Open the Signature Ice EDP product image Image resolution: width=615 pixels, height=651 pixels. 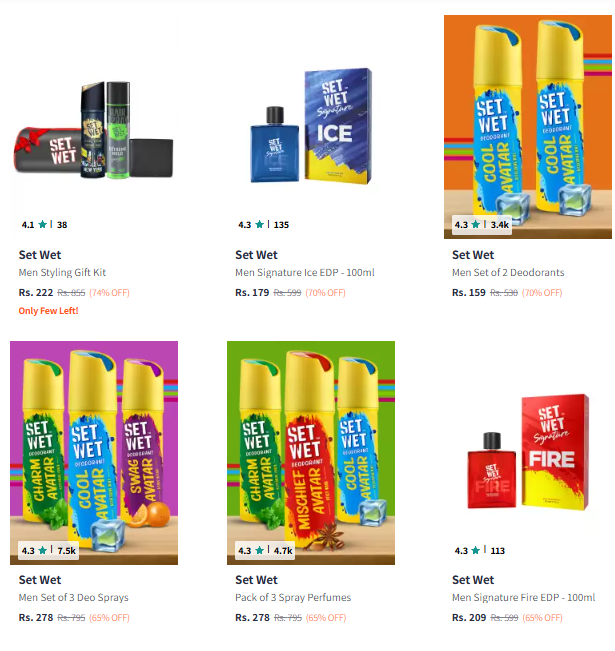(x=311, y=127)
